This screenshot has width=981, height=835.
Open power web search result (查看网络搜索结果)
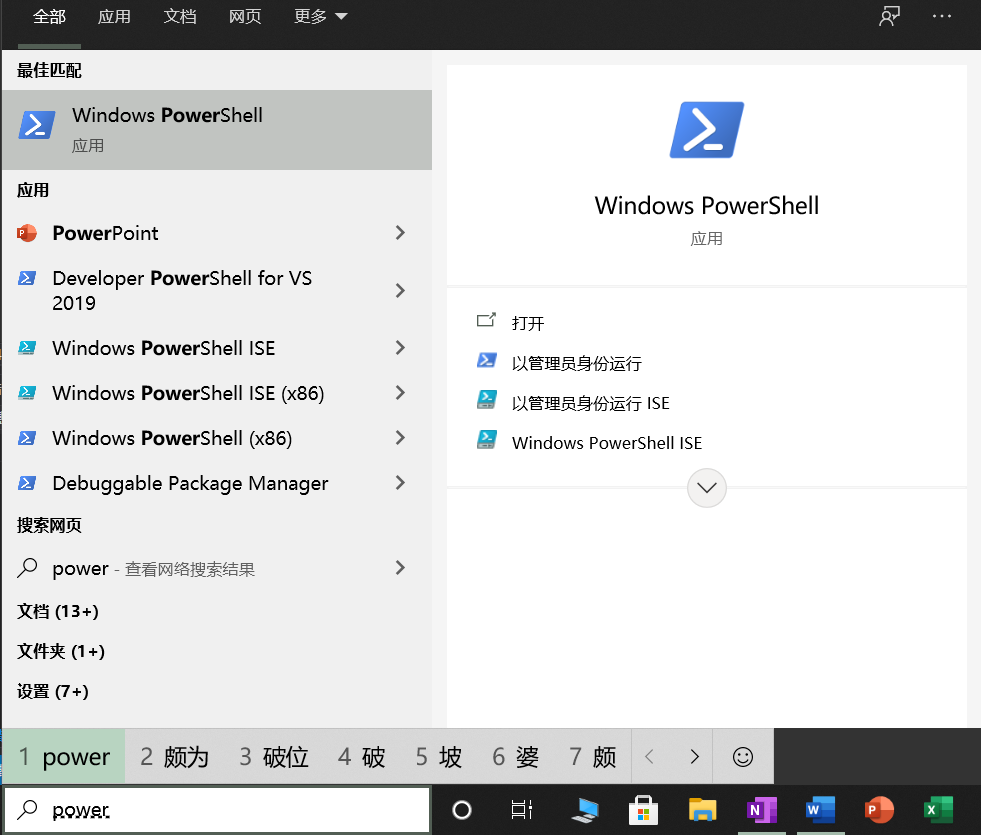click(x=216, y=568)
